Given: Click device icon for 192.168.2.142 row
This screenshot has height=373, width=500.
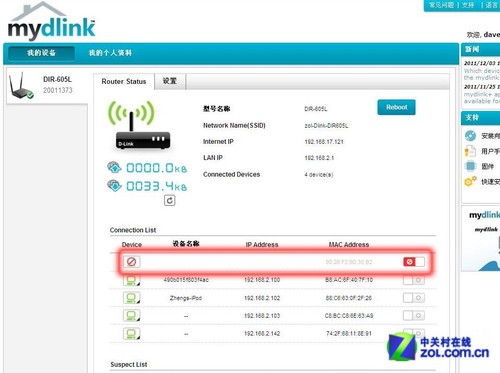Looking at the screenshot, I should point(132,333).
